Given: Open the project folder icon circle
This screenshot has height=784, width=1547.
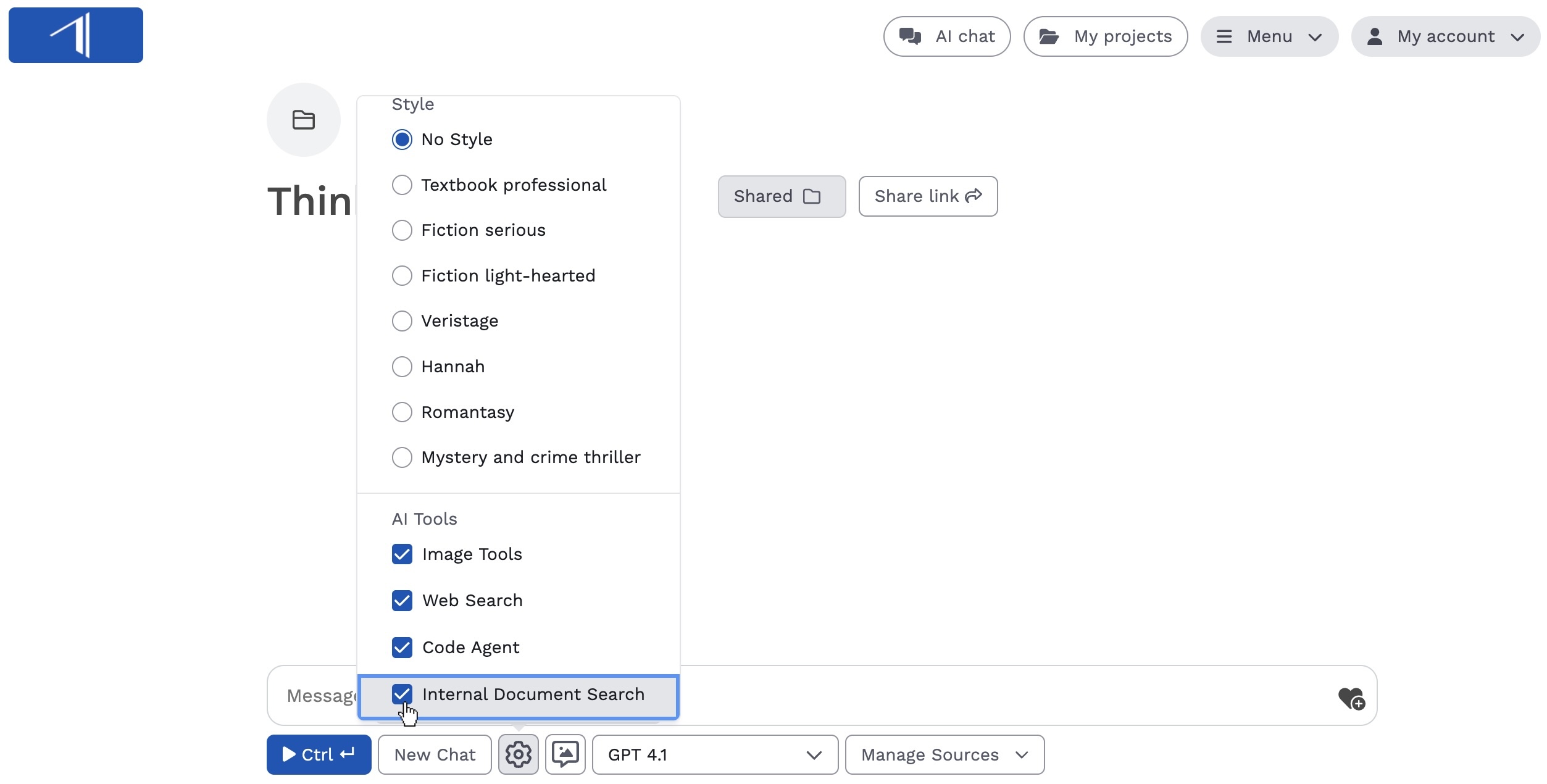Looking at the screenshot, I should [303, 120].
